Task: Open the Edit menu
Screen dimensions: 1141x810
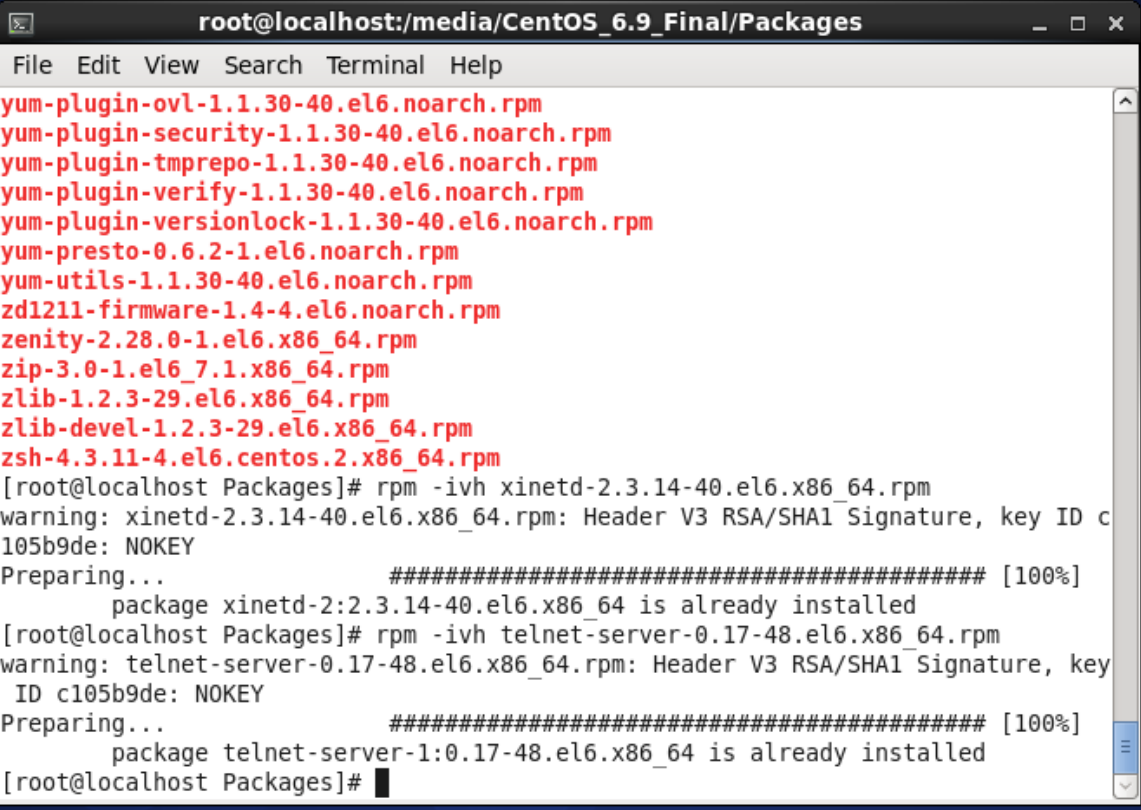Action: (x=98, y=65)
